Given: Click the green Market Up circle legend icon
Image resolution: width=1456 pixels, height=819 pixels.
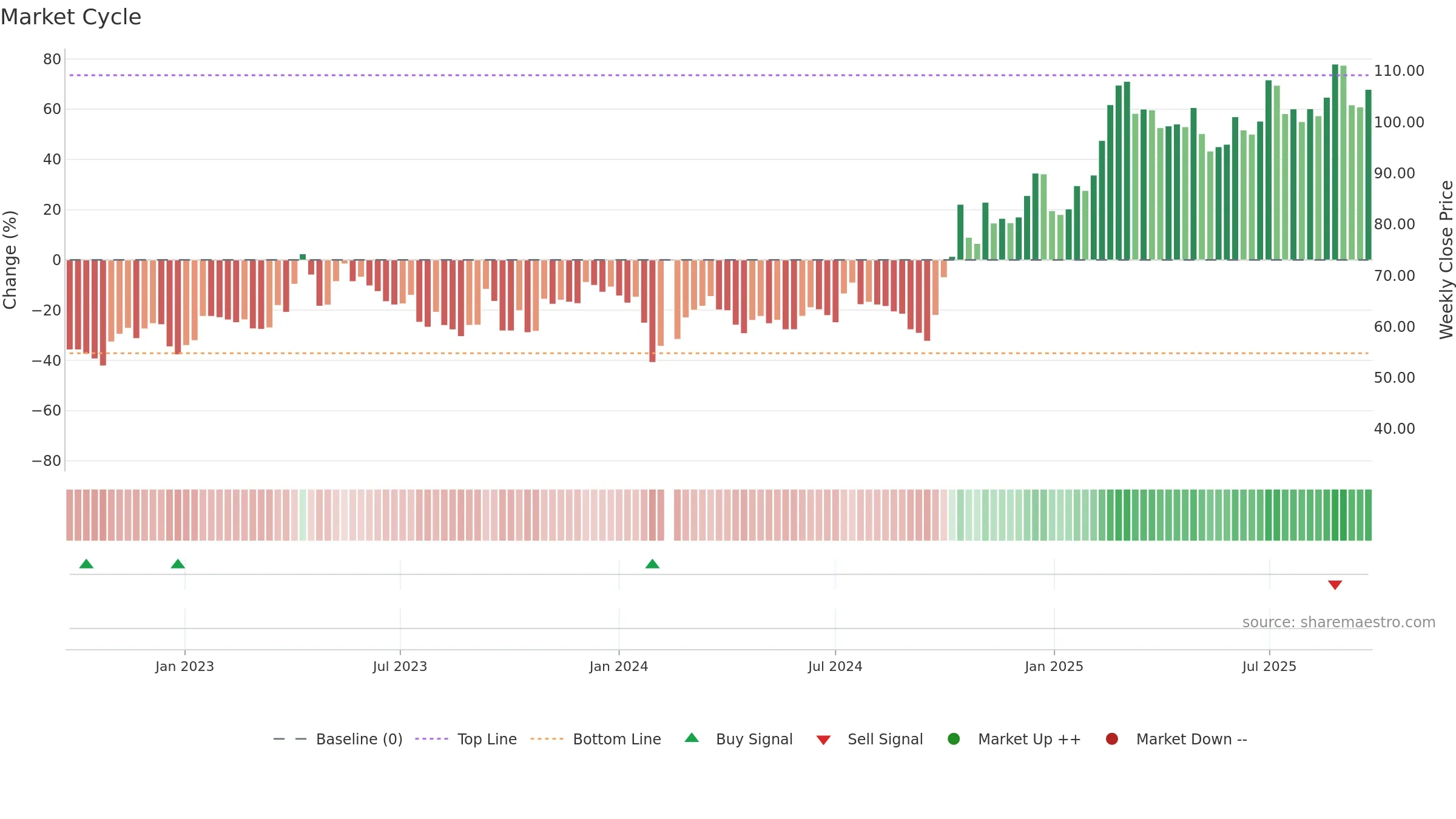Looking at the screenshot, I should click(x=954, y=739).
